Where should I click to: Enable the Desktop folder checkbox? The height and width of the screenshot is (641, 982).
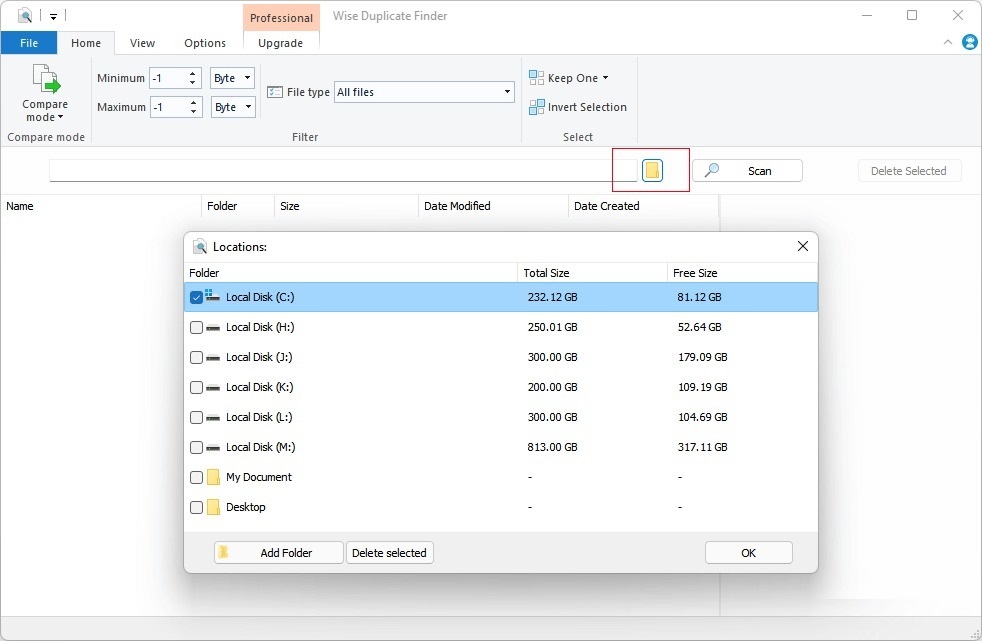click(x=196, y=507)
